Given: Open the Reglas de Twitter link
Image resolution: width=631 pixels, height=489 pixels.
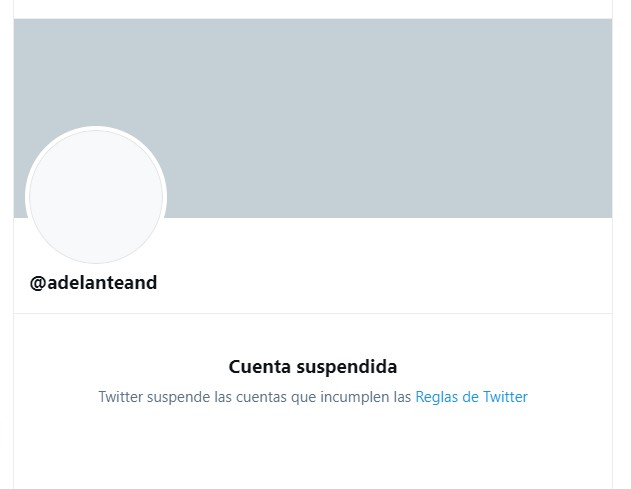Looking at the screenshot, I should click(x=471, y=397).
